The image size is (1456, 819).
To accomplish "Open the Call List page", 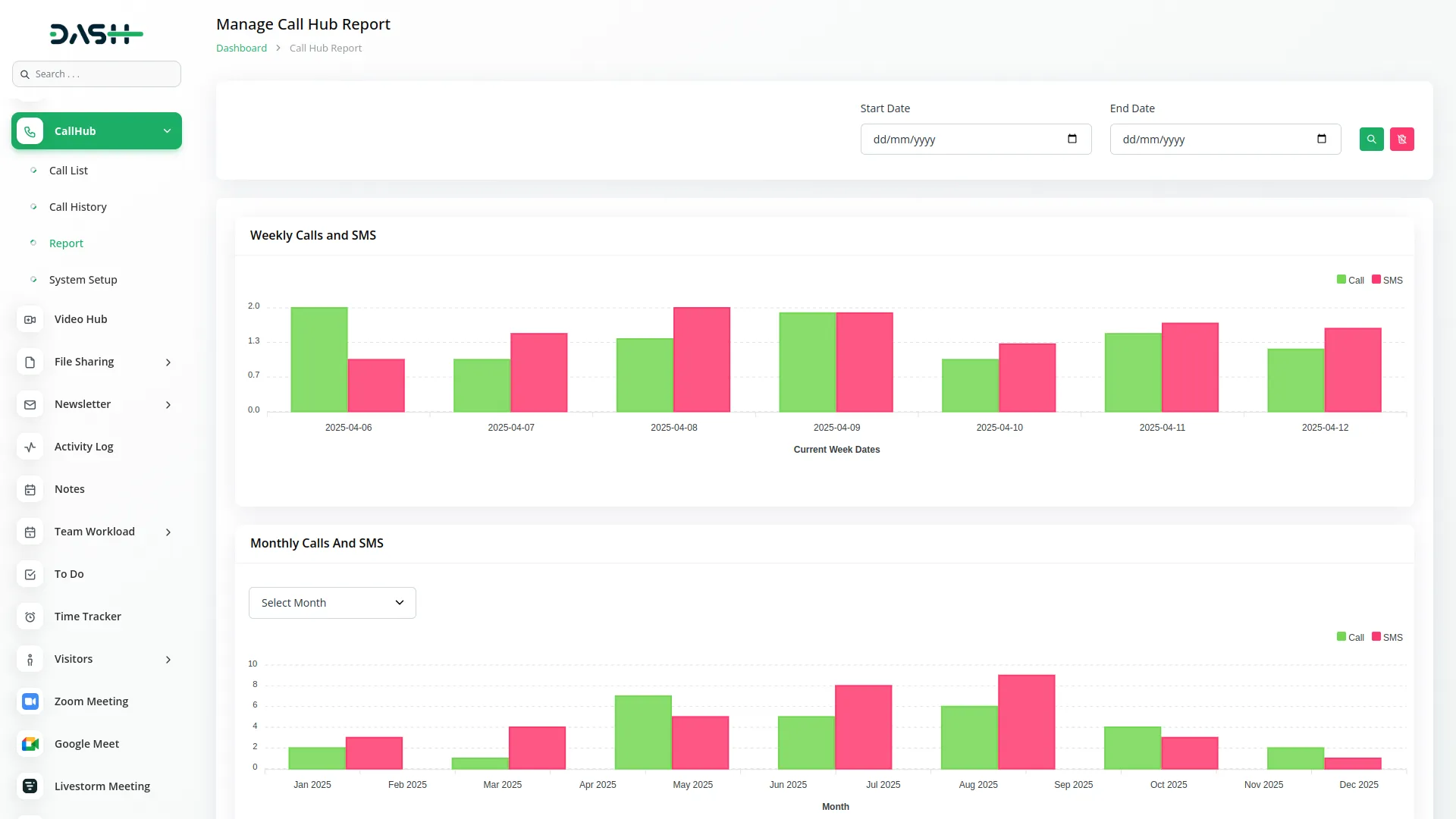I will click(68, 171).
